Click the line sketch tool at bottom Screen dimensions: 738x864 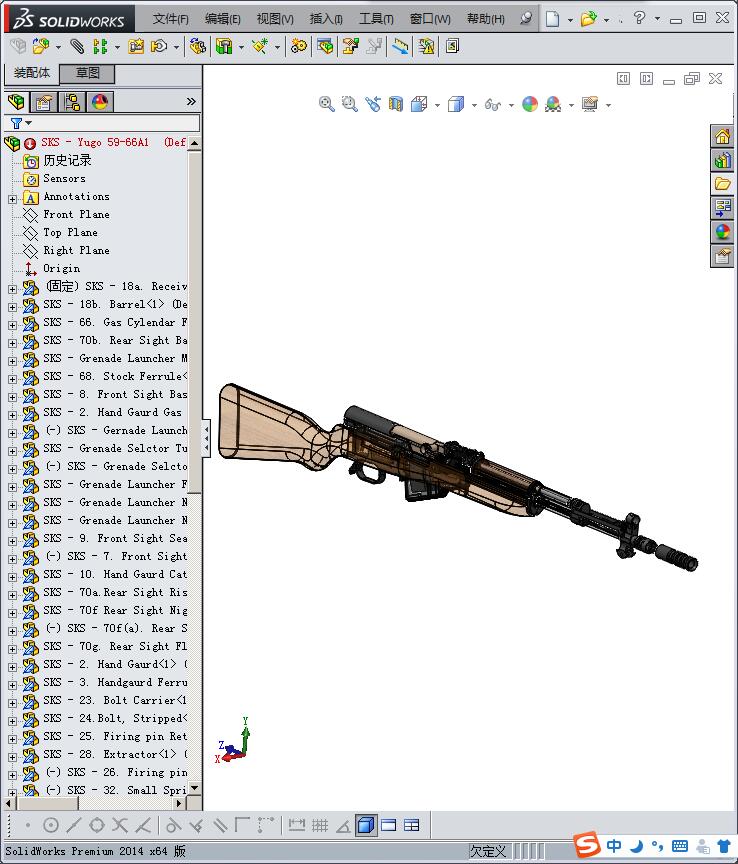tap(73, 825)
